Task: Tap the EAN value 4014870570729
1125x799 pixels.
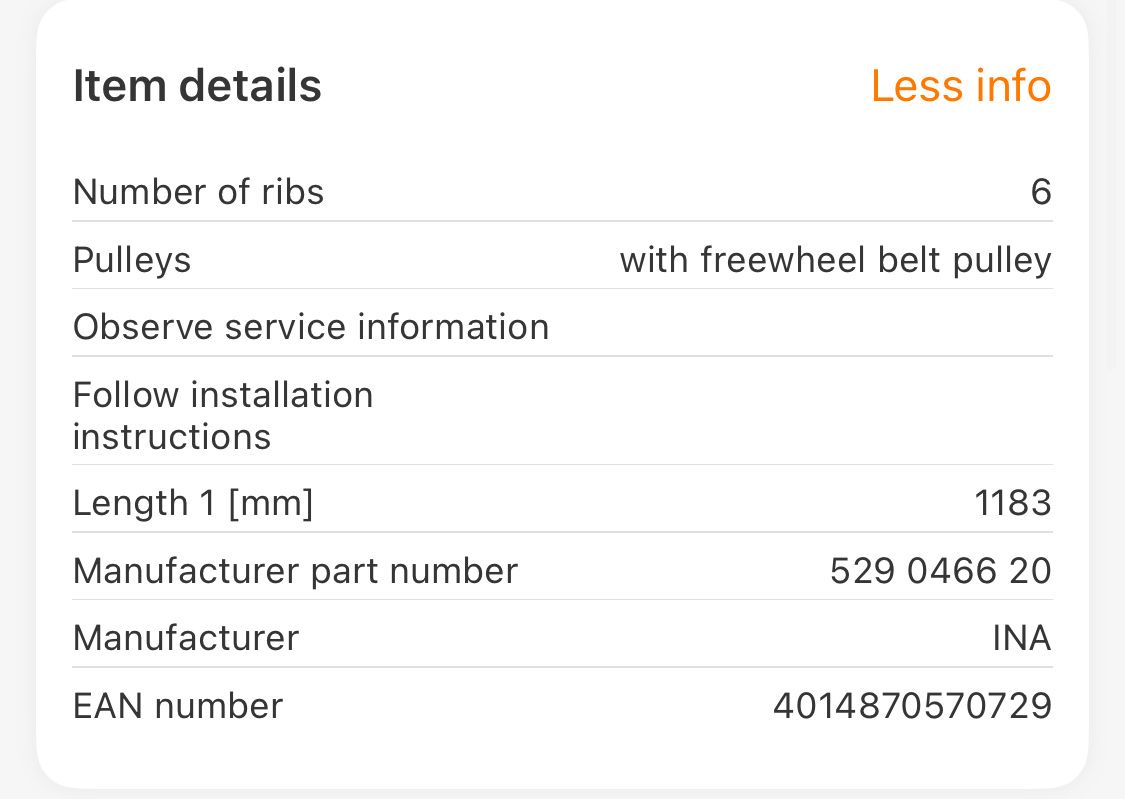Action: tap(912, 706)
